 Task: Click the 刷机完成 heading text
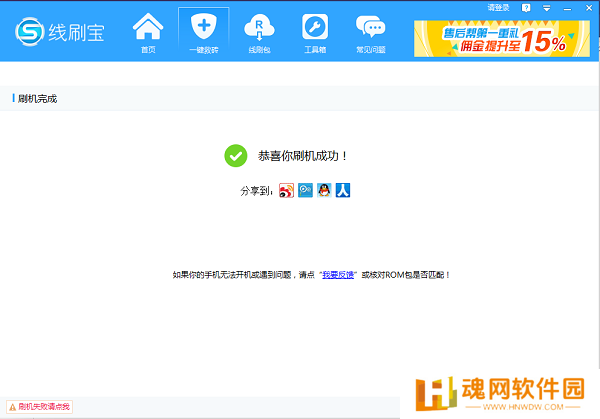click(x=38, y=99)
